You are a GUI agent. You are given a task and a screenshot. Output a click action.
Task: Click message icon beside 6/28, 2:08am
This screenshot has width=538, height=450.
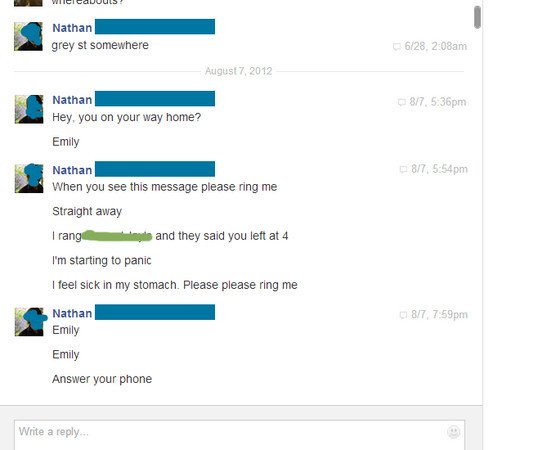tap(397, 47)
